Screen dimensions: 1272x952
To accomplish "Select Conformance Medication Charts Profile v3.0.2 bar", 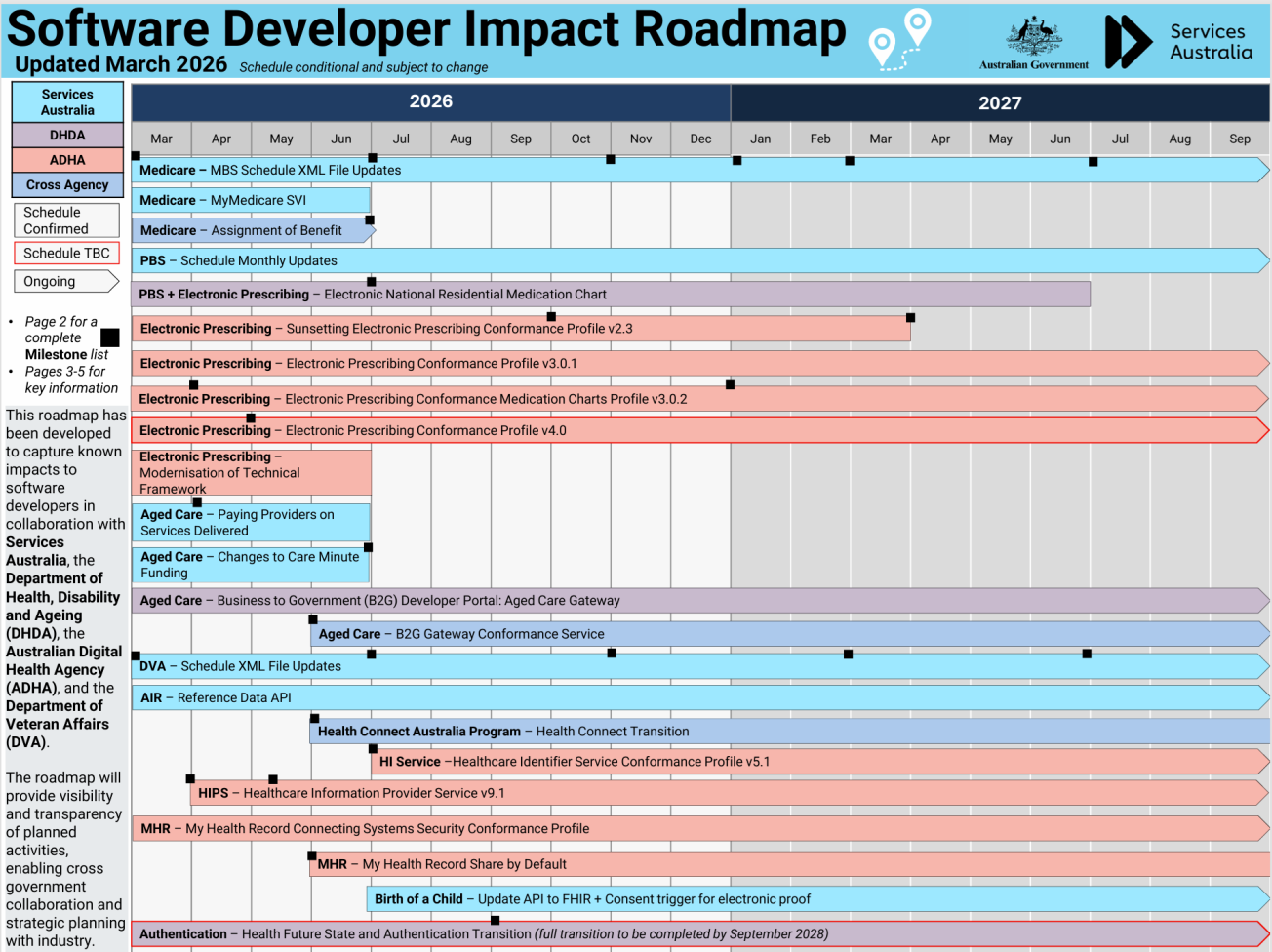I will point(700,398).
